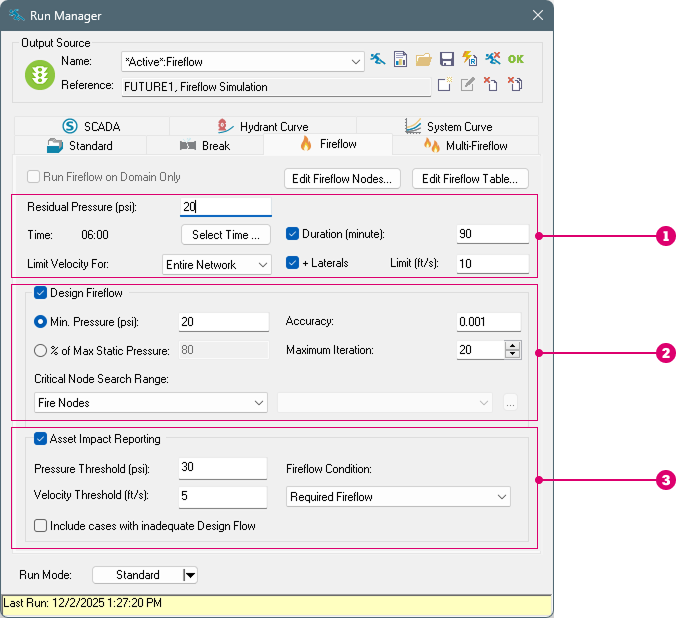Click the green traffic light status icon
This screenshot has width=676, height=618.
[40, 75]
